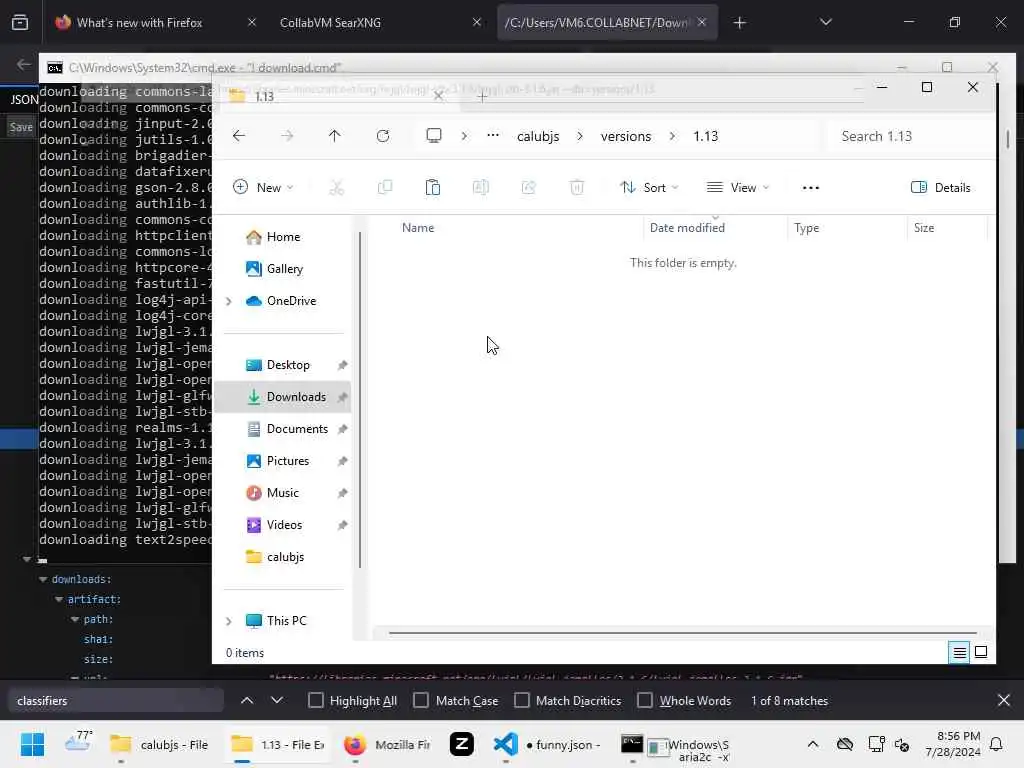The width and height of the screenshot is (1024, 768).
Task: Click the PC monitor icon in address bar
Action: 434,135
